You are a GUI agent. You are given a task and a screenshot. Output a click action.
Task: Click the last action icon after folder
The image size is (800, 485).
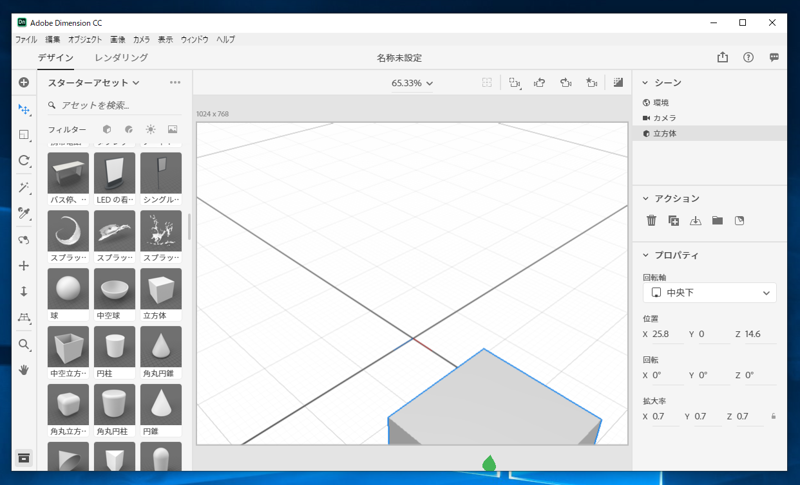739,220
